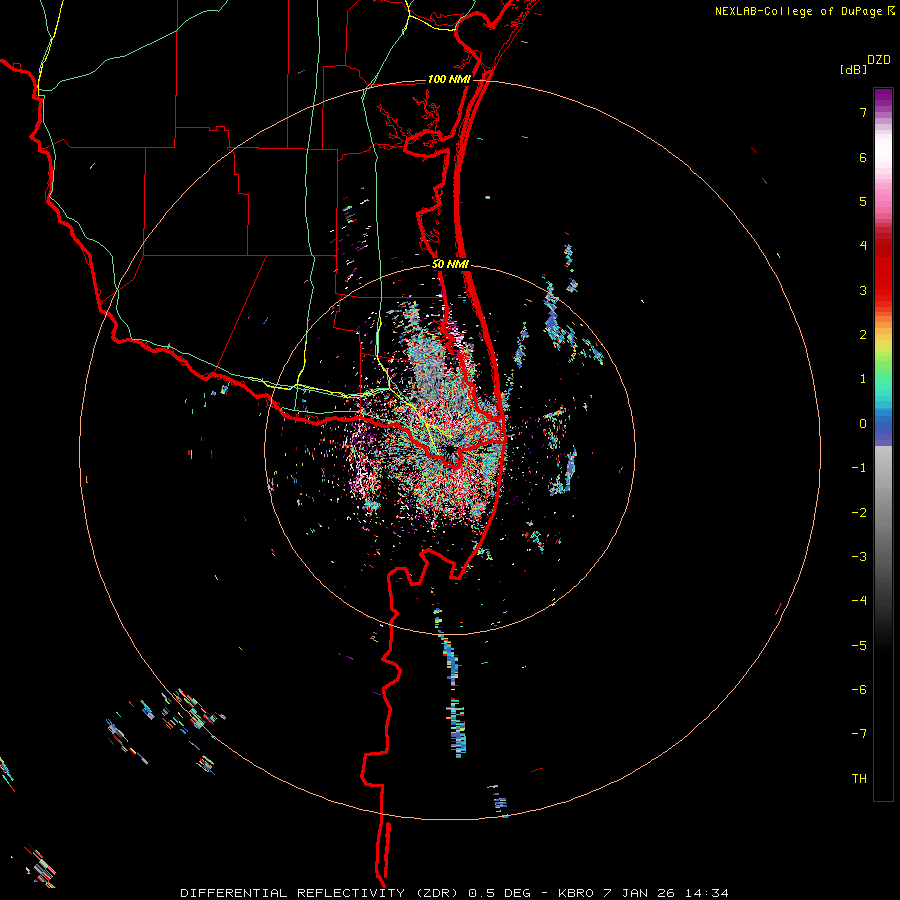Click the '14:34' timestamp in caption

707,893
